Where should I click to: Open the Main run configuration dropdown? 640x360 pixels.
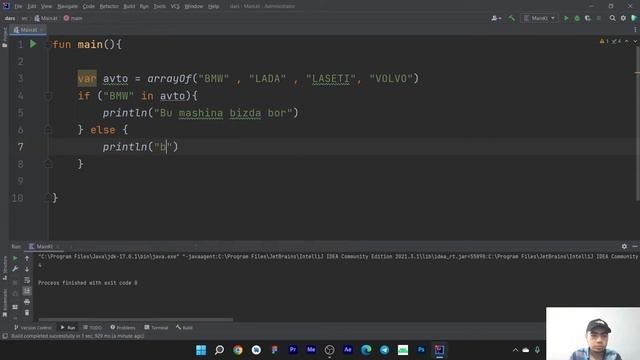pyautogui.click(x=540, y=18)
